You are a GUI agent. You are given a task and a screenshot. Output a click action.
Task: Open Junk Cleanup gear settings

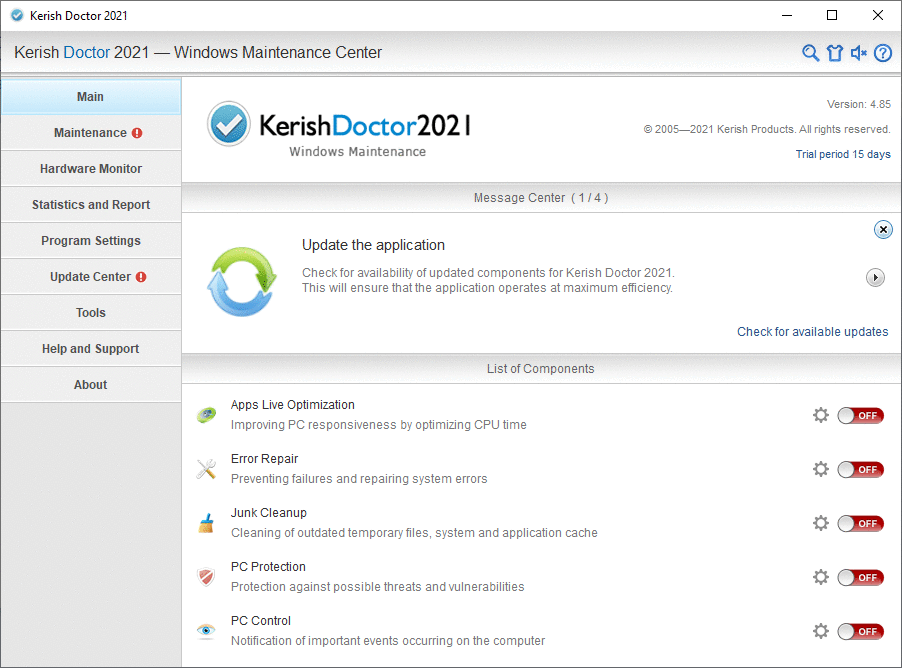click(821, 523)
